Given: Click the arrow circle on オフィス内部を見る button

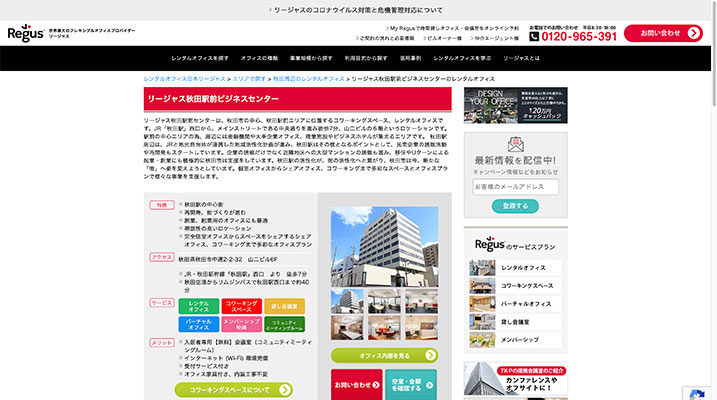Looking at the screenshot, I should tap(430, 355).
